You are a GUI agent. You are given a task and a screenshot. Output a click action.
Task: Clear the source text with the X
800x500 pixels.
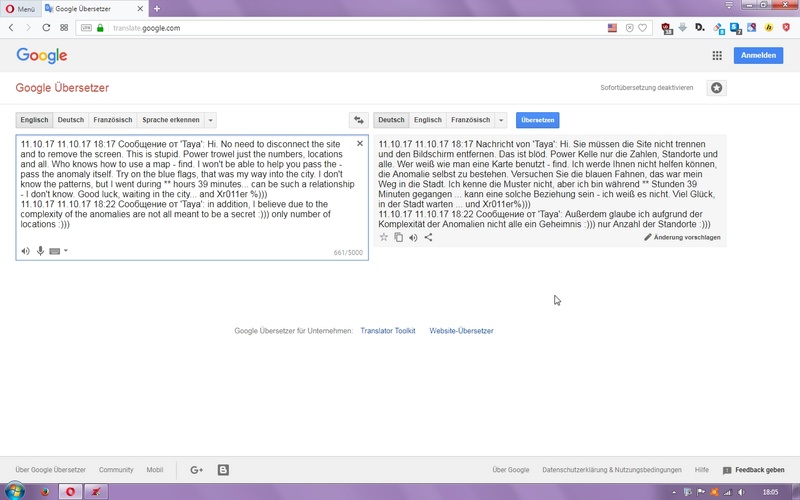tap(360, 144)
